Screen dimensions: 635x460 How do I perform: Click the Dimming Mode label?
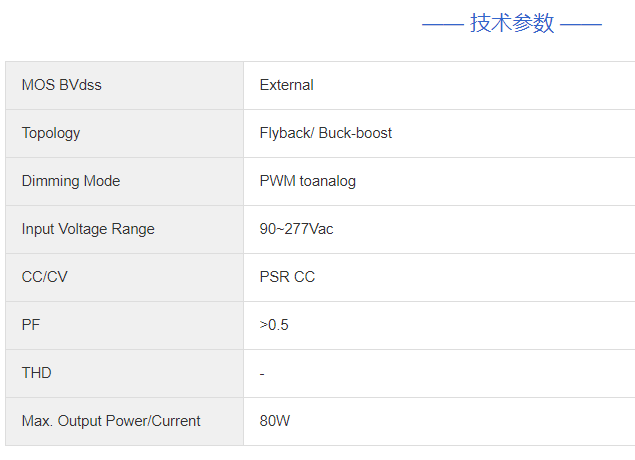pos(70,181)
